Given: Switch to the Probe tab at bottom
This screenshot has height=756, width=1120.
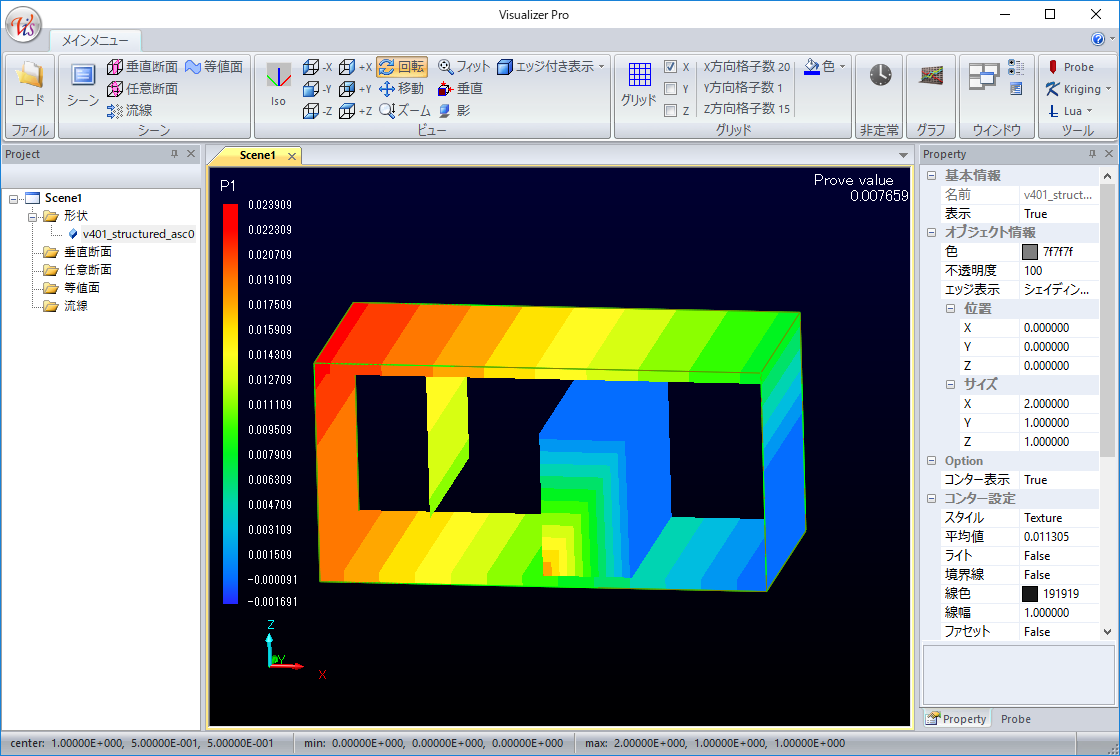Looking at the screenshot, I should (1015, 719).
